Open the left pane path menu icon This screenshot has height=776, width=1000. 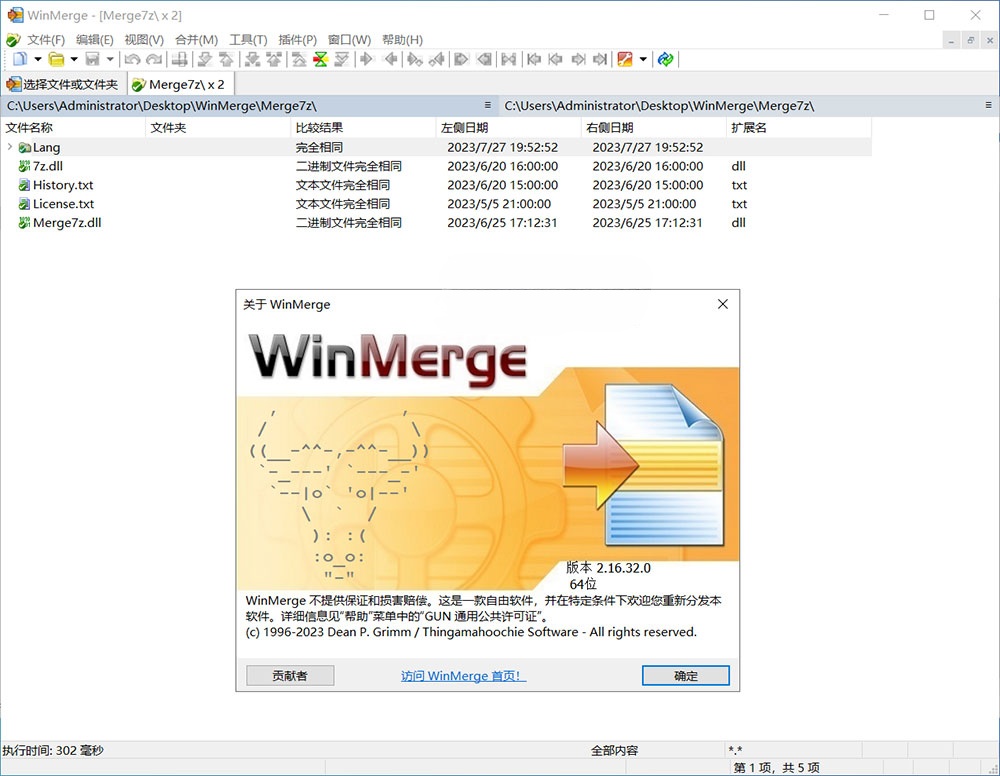tap(488, 105)
